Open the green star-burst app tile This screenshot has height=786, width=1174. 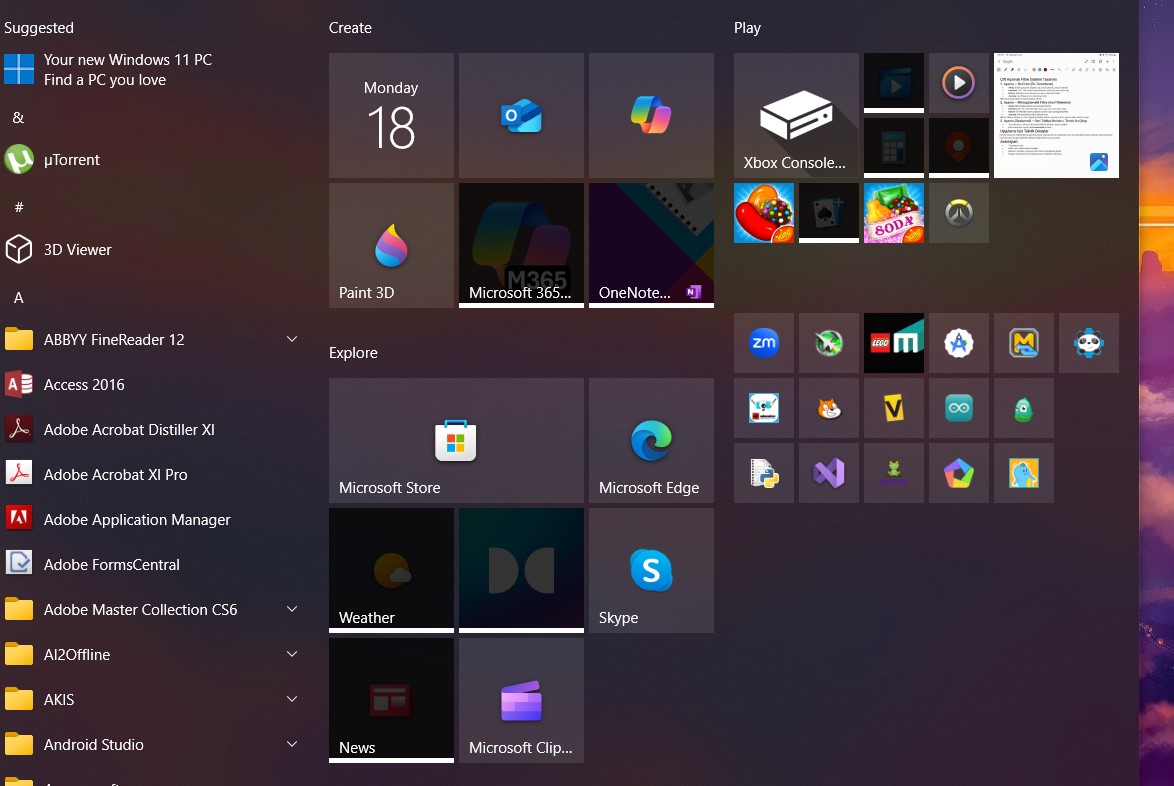pos(829,343)
